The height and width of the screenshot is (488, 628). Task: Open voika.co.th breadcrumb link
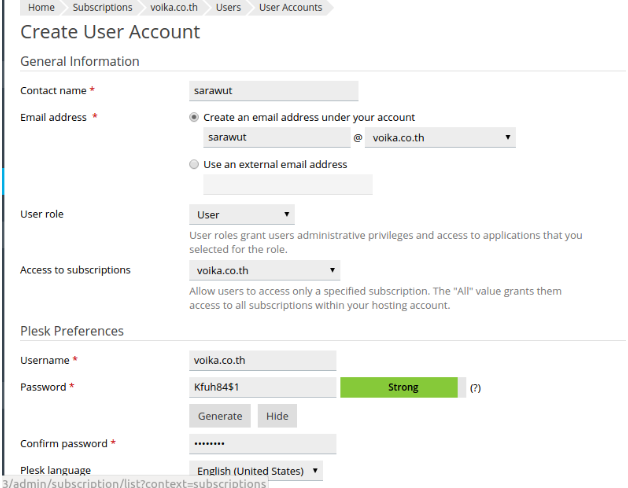[173, 7]
